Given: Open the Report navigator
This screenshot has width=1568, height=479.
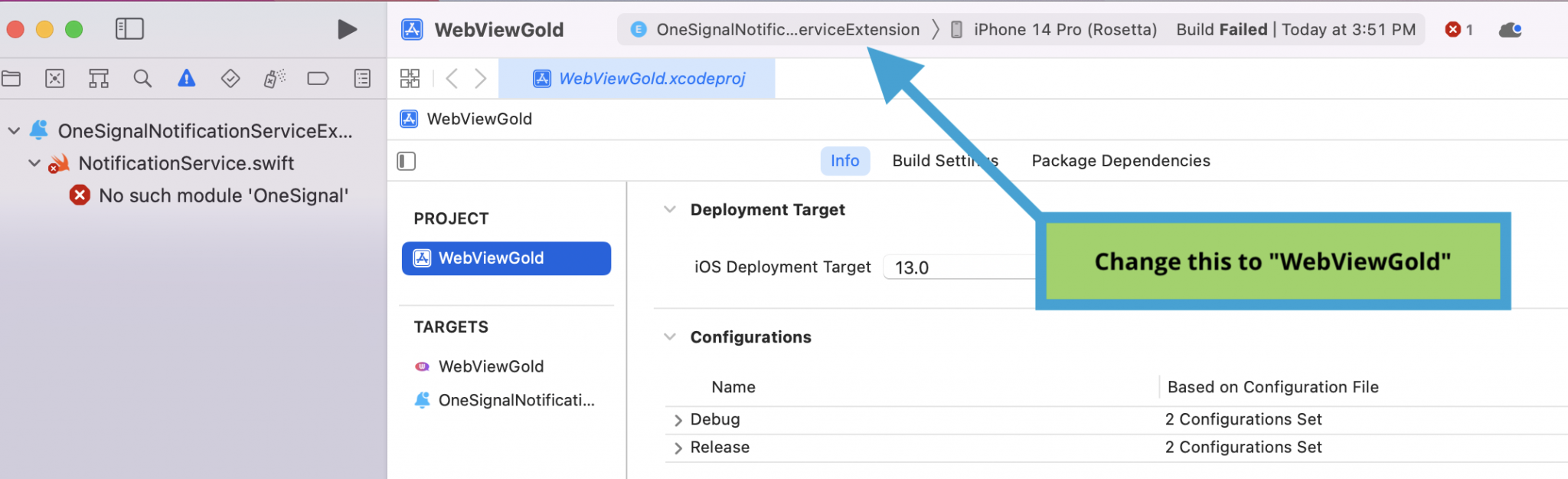Looking at the screenshot, I should coord(362,78).
